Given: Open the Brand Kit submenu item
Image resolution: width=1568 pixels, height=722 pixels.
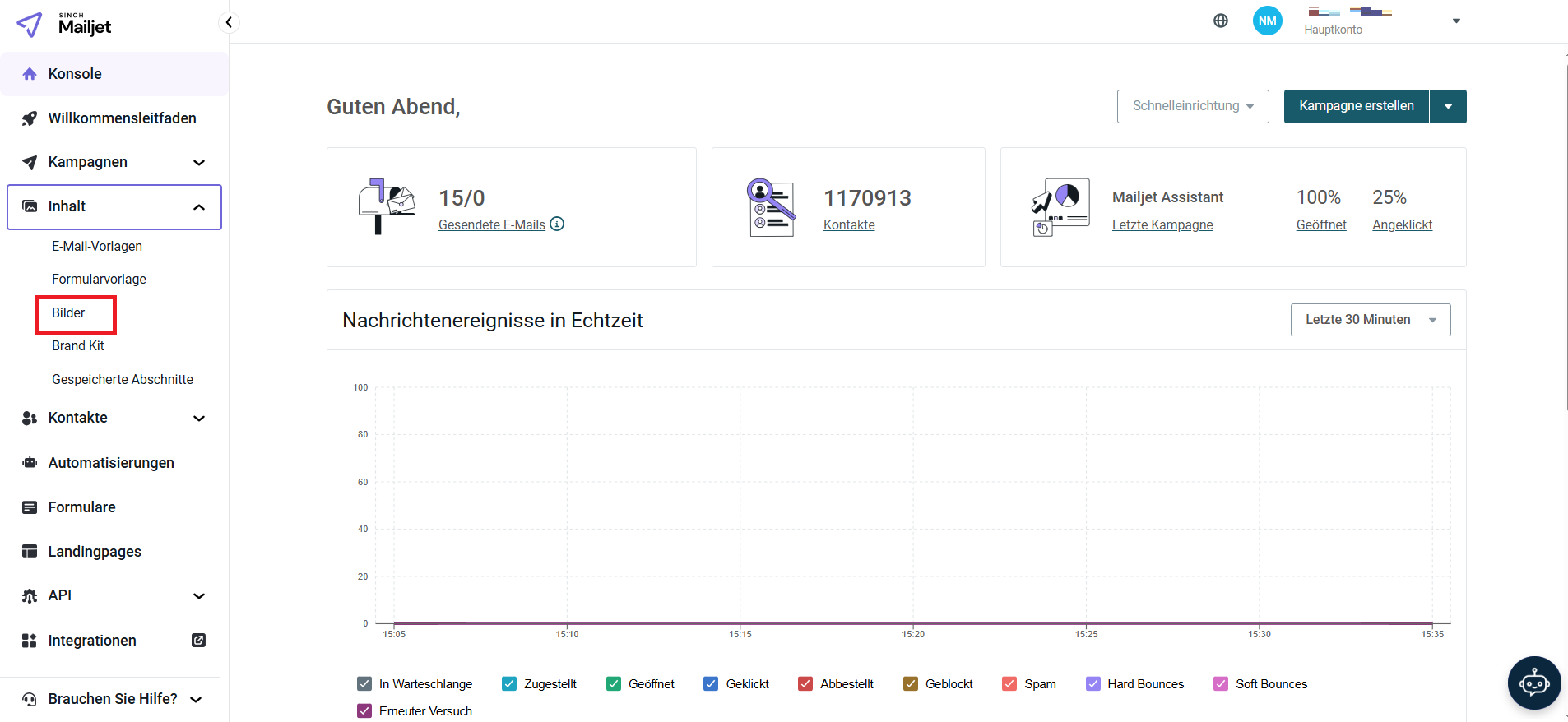Looking at the screenshot, I should pyautogui.click(x=78, y=345).
